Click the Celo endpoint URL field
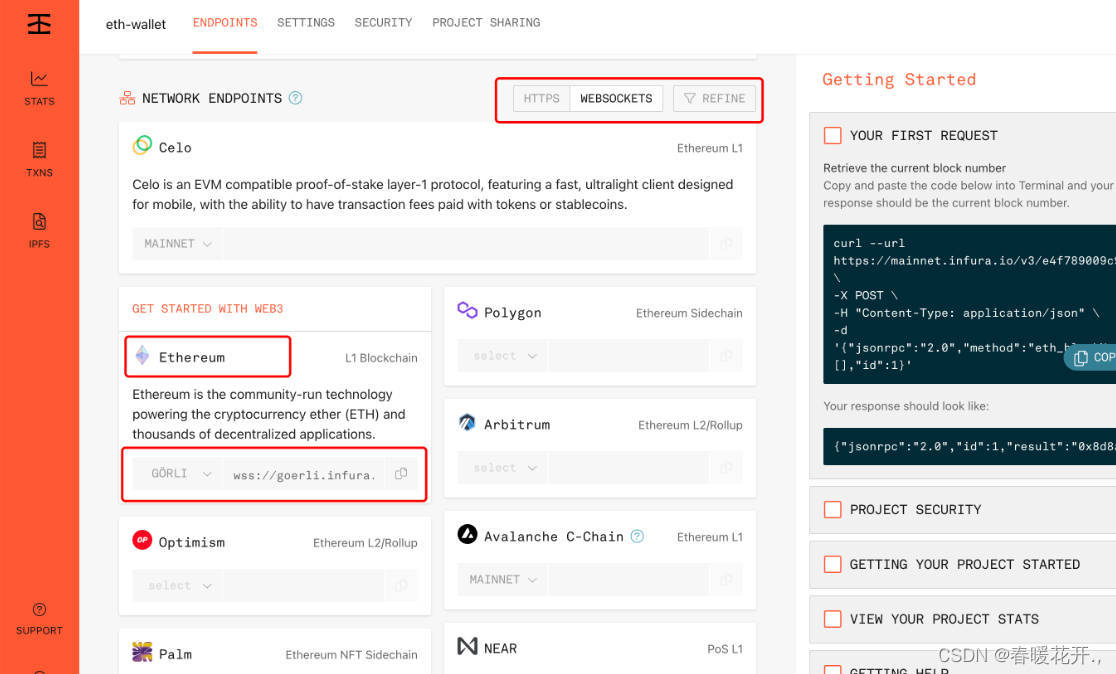This screenshot has height=674, width=1116. pos(465,243)
